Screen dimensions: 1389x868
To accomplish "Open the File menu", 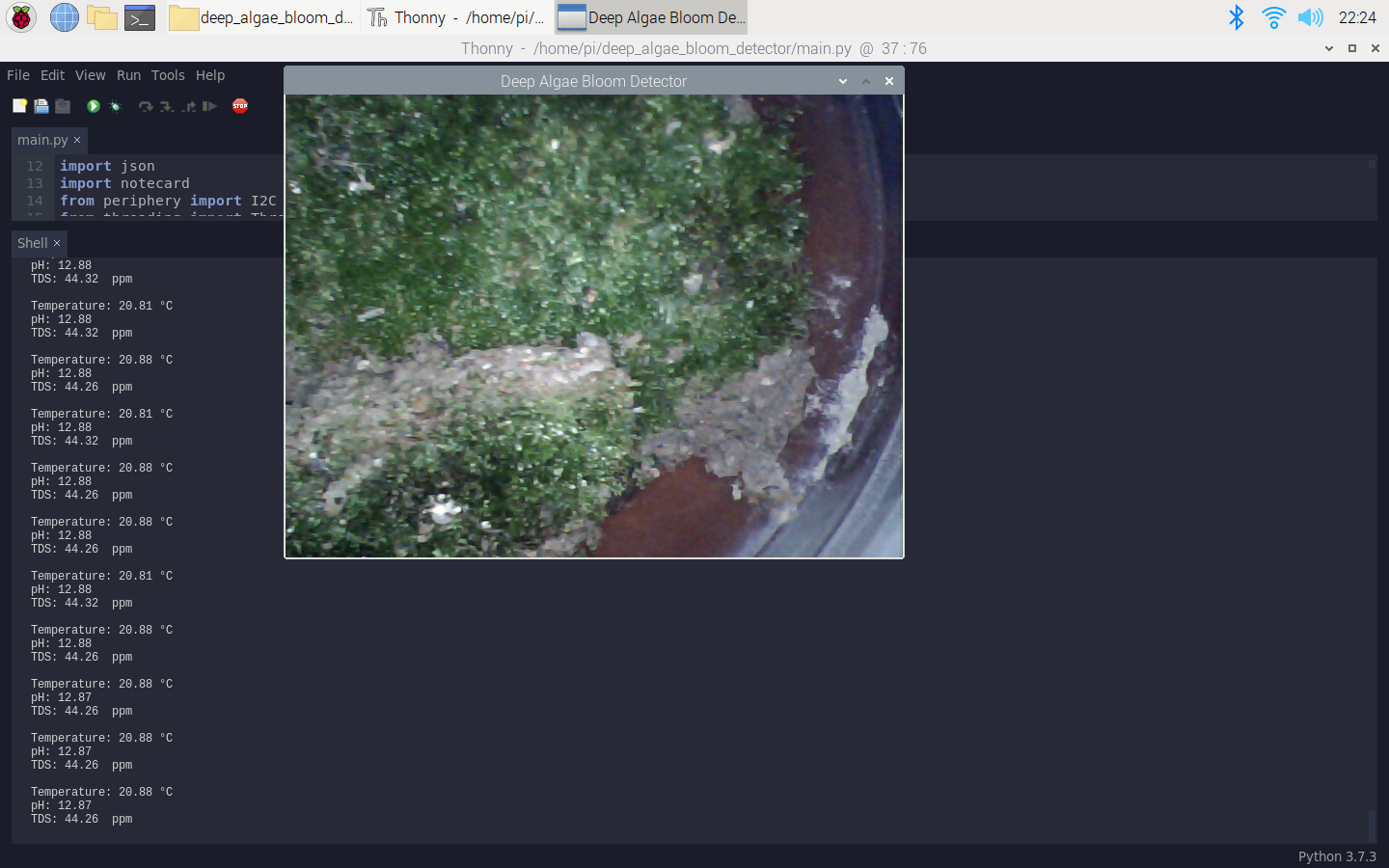I will point(18,75).
